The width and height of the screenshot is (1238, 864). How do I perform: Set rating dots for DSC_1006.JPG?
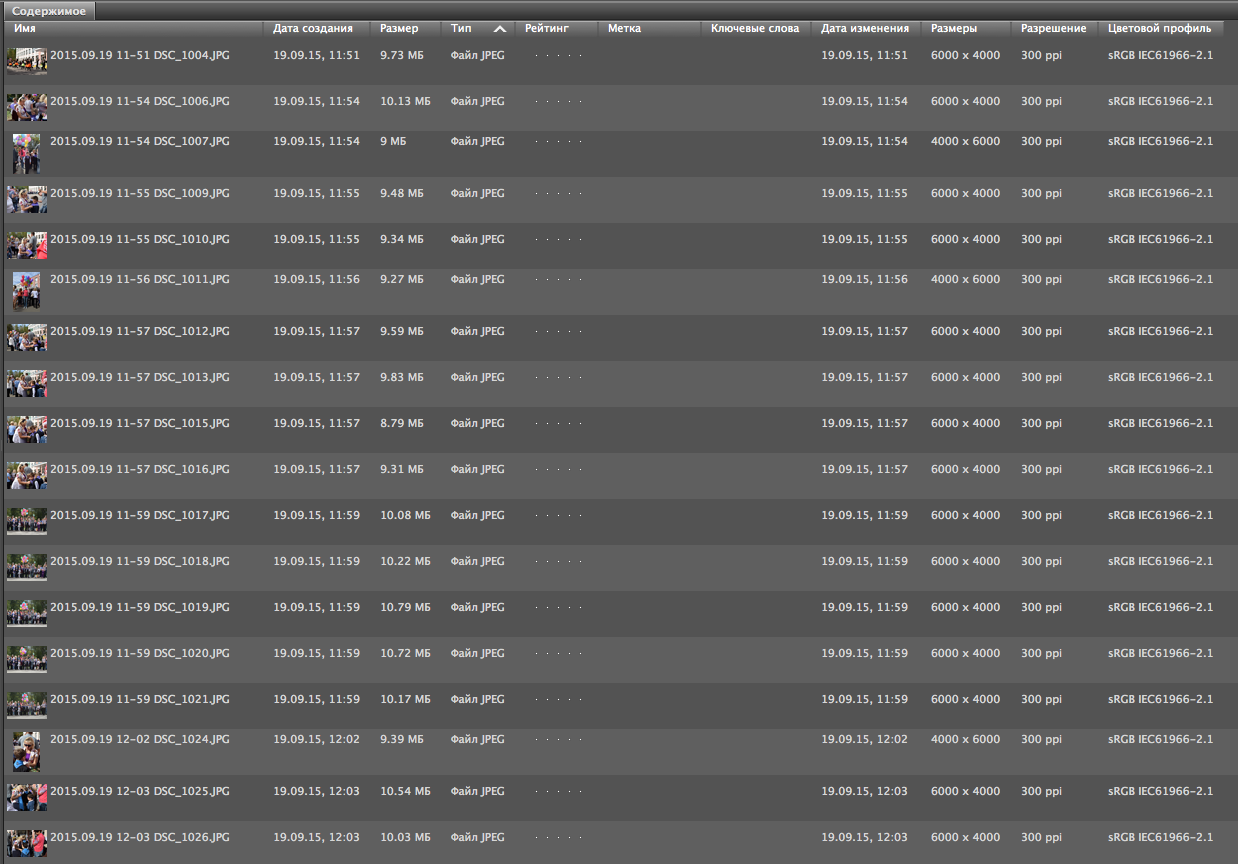(x=558, y=102)
